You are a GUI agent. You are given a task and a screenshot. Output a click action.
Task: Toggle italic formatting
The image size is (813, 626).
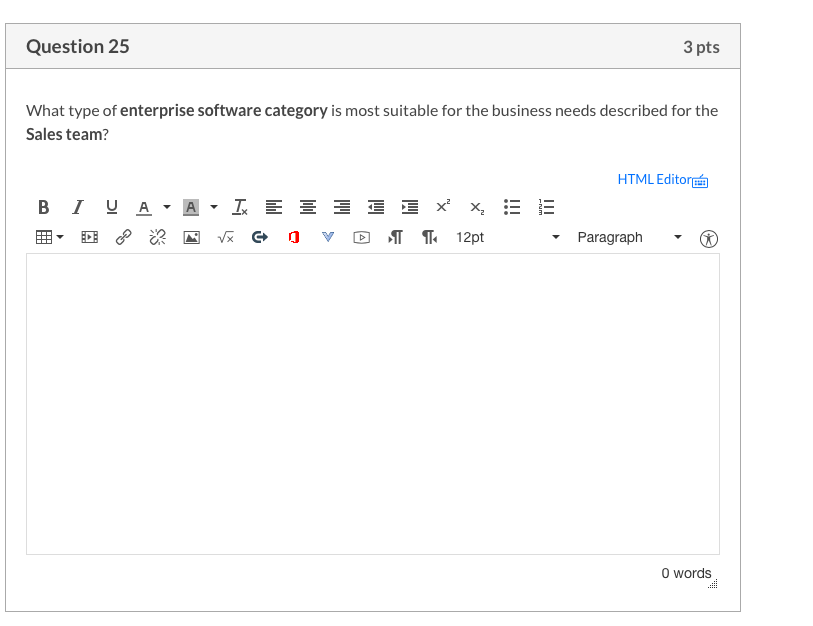pyautogui.click(x=78, y=207)
